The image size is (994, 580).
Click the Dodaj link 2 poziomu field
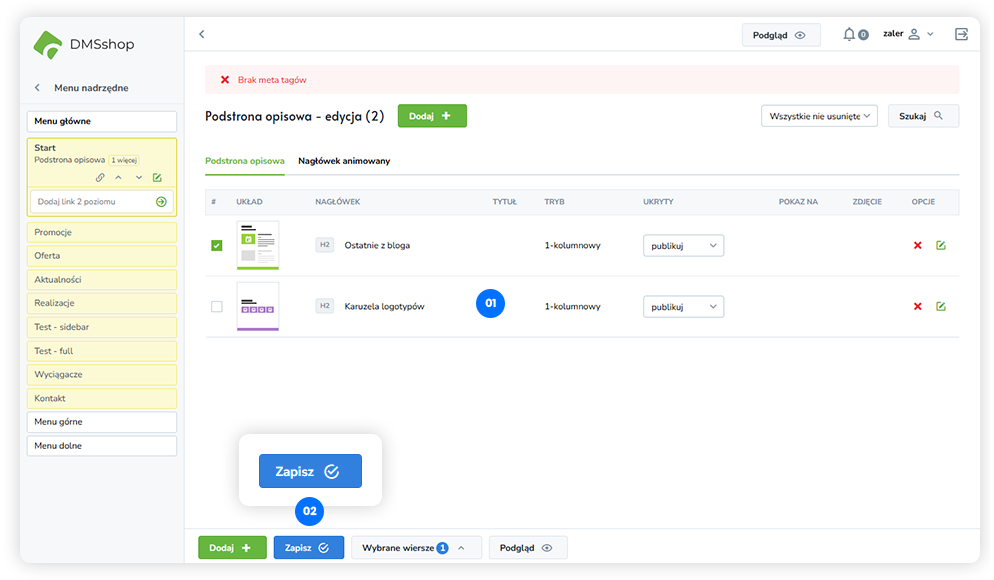click(x=92, y=202)
